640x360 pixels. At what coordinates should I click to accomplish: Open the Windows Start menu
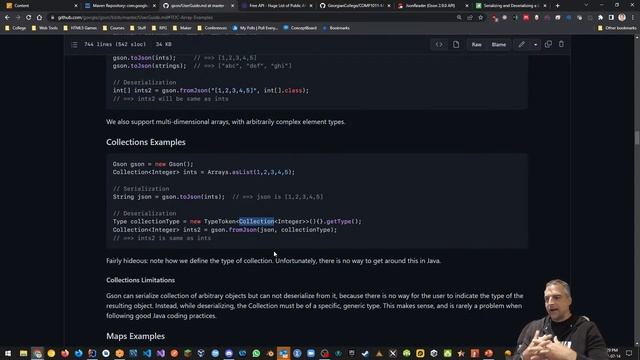click(x=8, y=353)
